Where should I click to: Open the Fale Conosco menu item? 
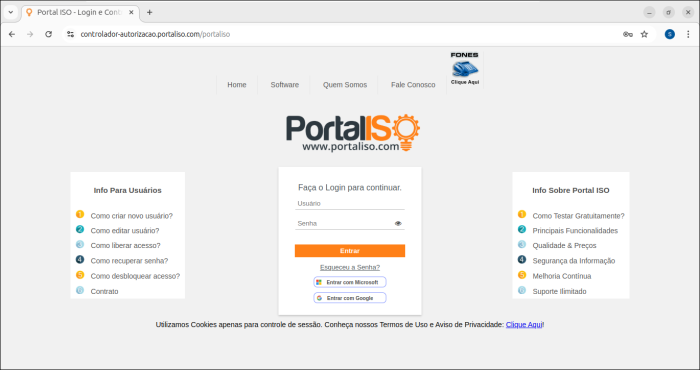click(413, 85)
